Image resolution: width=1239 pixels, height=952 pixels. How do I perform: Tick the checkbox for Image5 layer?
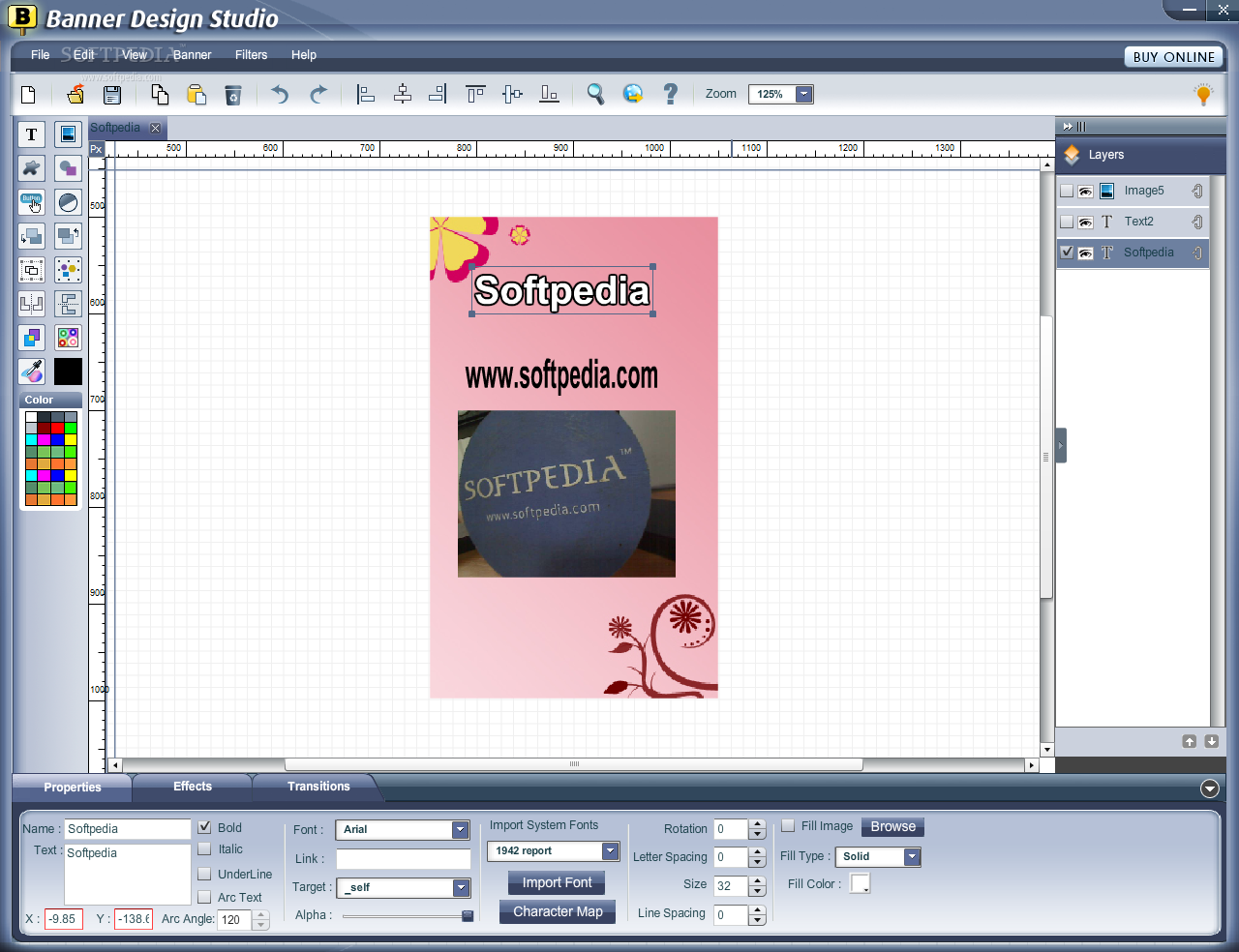pyautogui.click(x=1067, y=192)
